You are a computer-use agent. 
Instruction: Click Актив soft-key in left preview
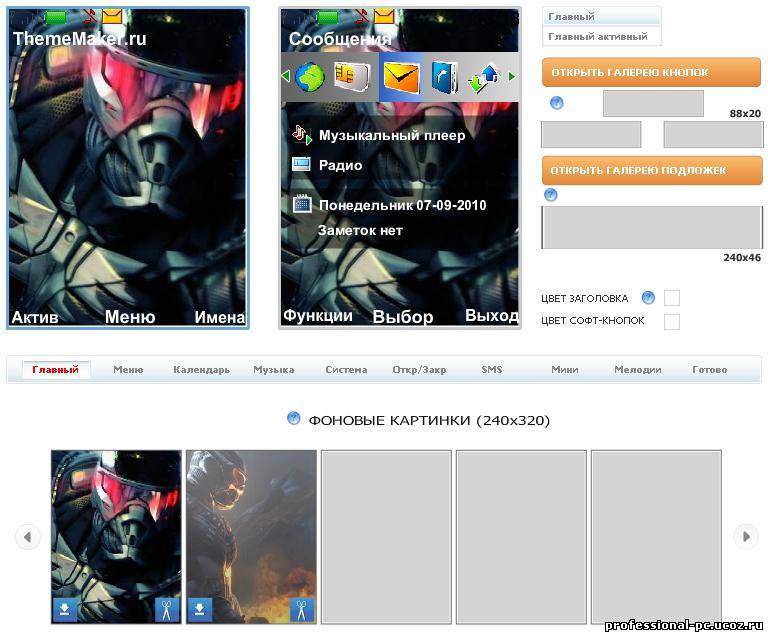click(34, 318)
